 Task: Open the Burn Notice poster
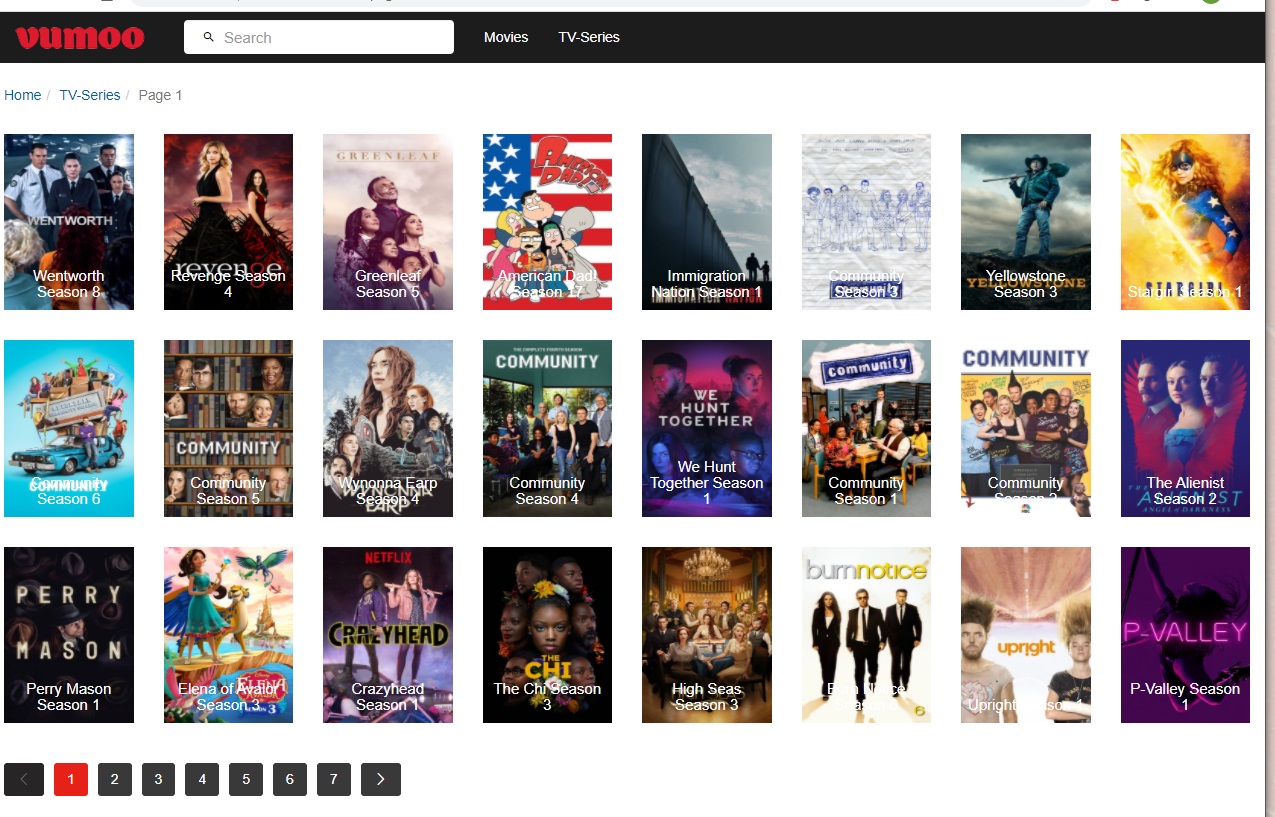click(866, 635)
